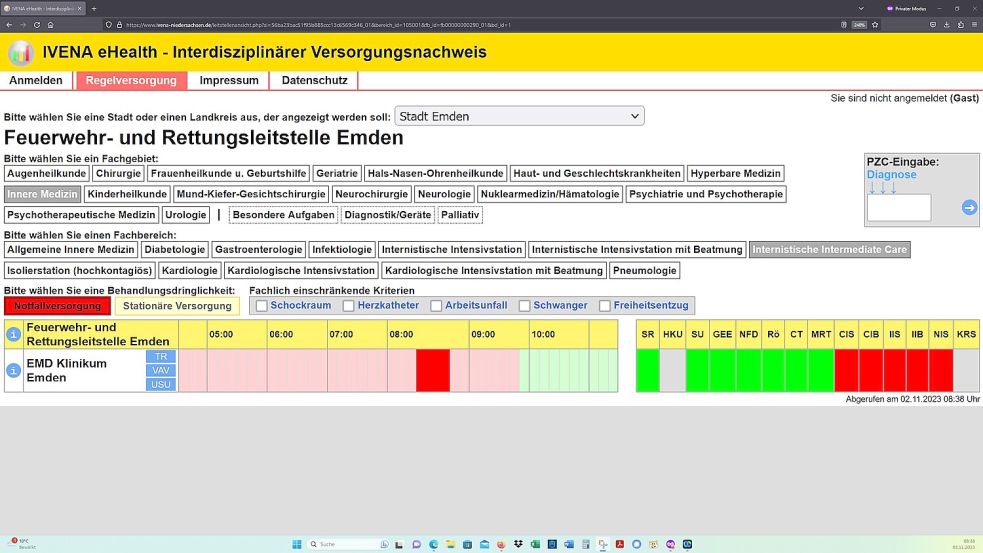Click the PZC-Eingabe input field

click(x=898, y=208)
